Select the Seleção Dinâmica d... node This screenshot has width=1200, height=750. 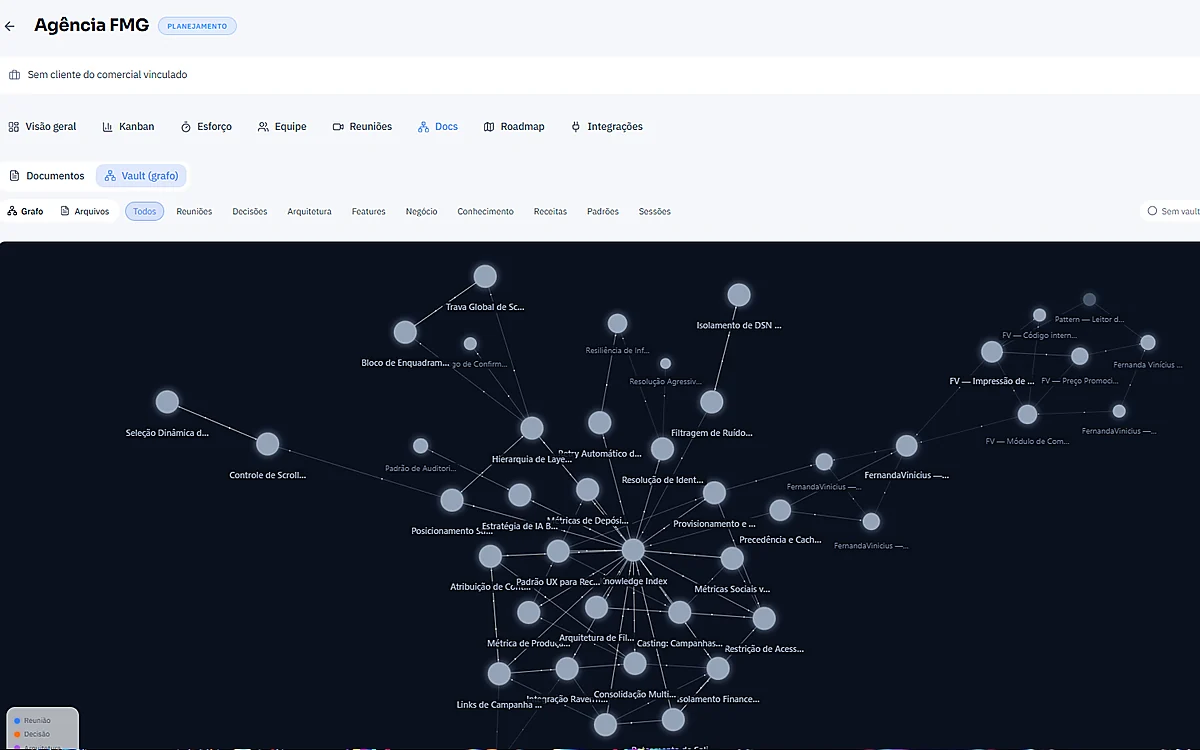coord(167,402)
